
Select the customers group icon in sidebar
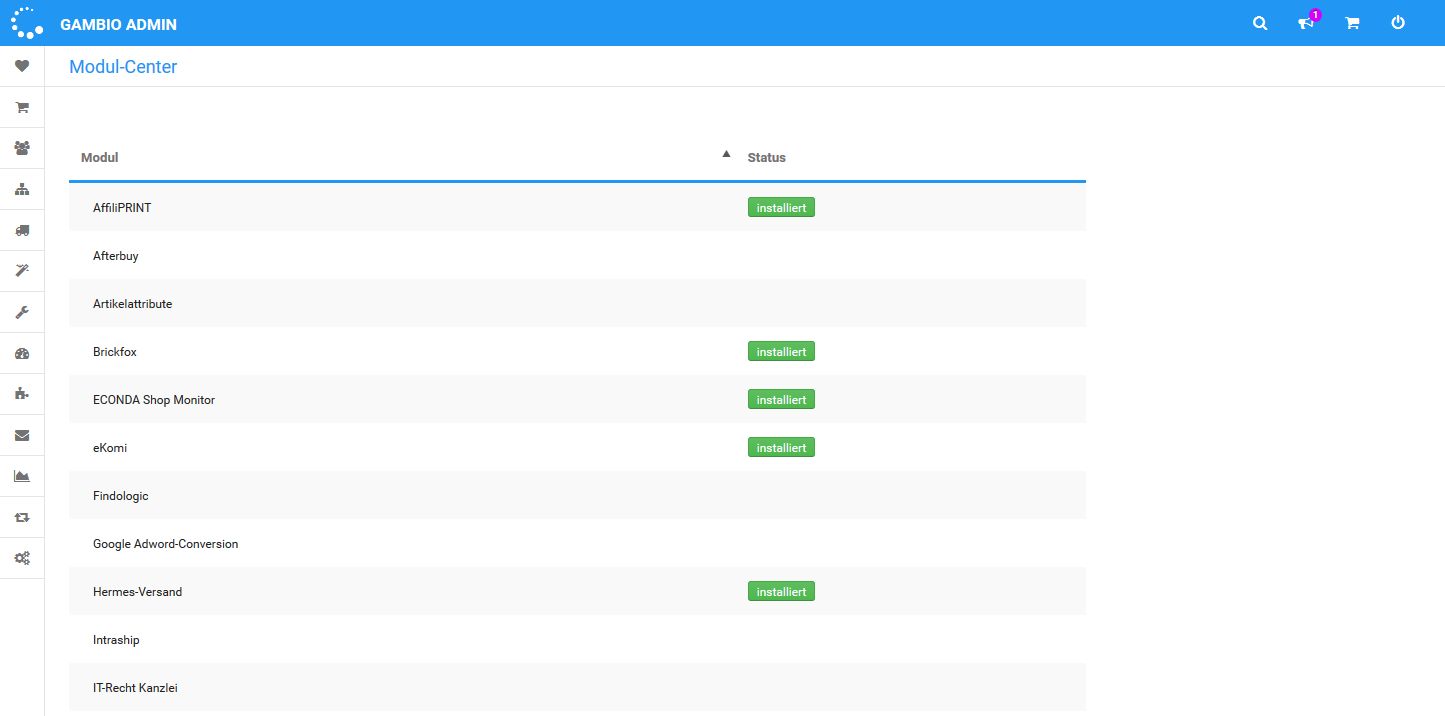click(x=22, y=147)
